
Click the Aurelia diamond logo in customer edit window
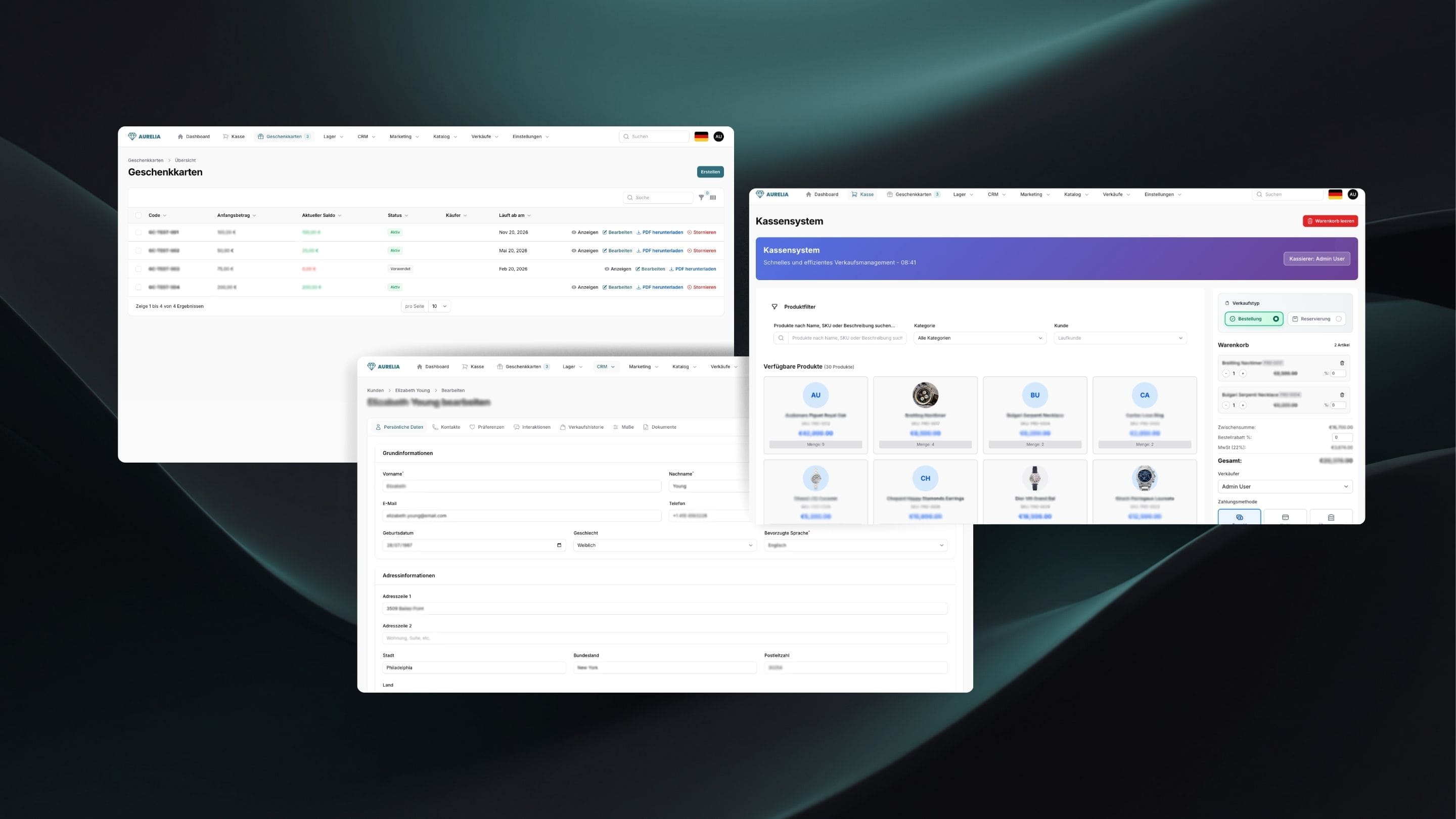coord(372,367)
